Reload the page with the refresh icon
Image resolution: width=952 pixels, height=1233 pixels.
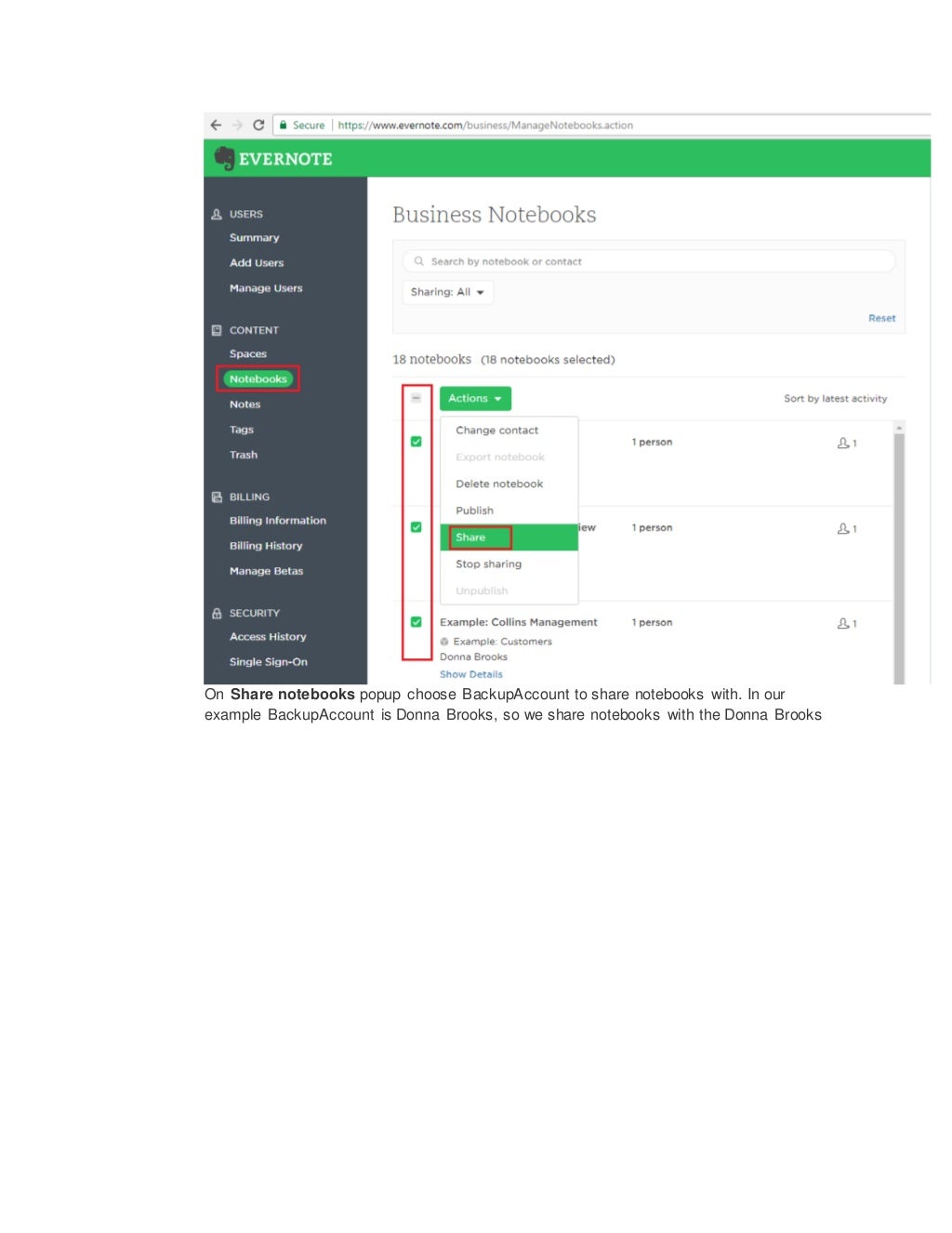click(258, 125)
